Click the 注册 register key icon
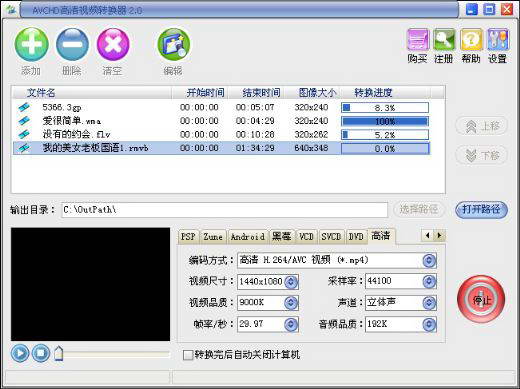Viewport: 520px width, 389px height. pos(444,40)
